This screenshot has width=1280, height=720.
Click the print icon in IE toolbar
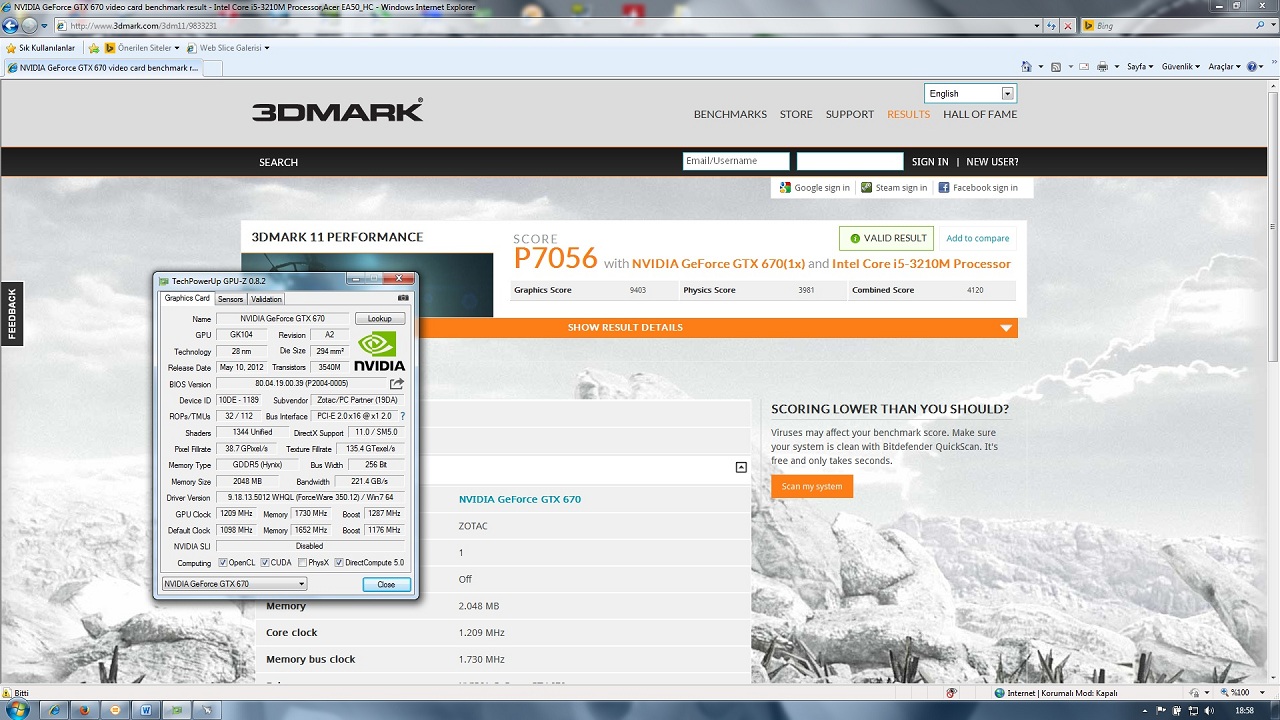pyautogui.click(x=1102, y=67)
